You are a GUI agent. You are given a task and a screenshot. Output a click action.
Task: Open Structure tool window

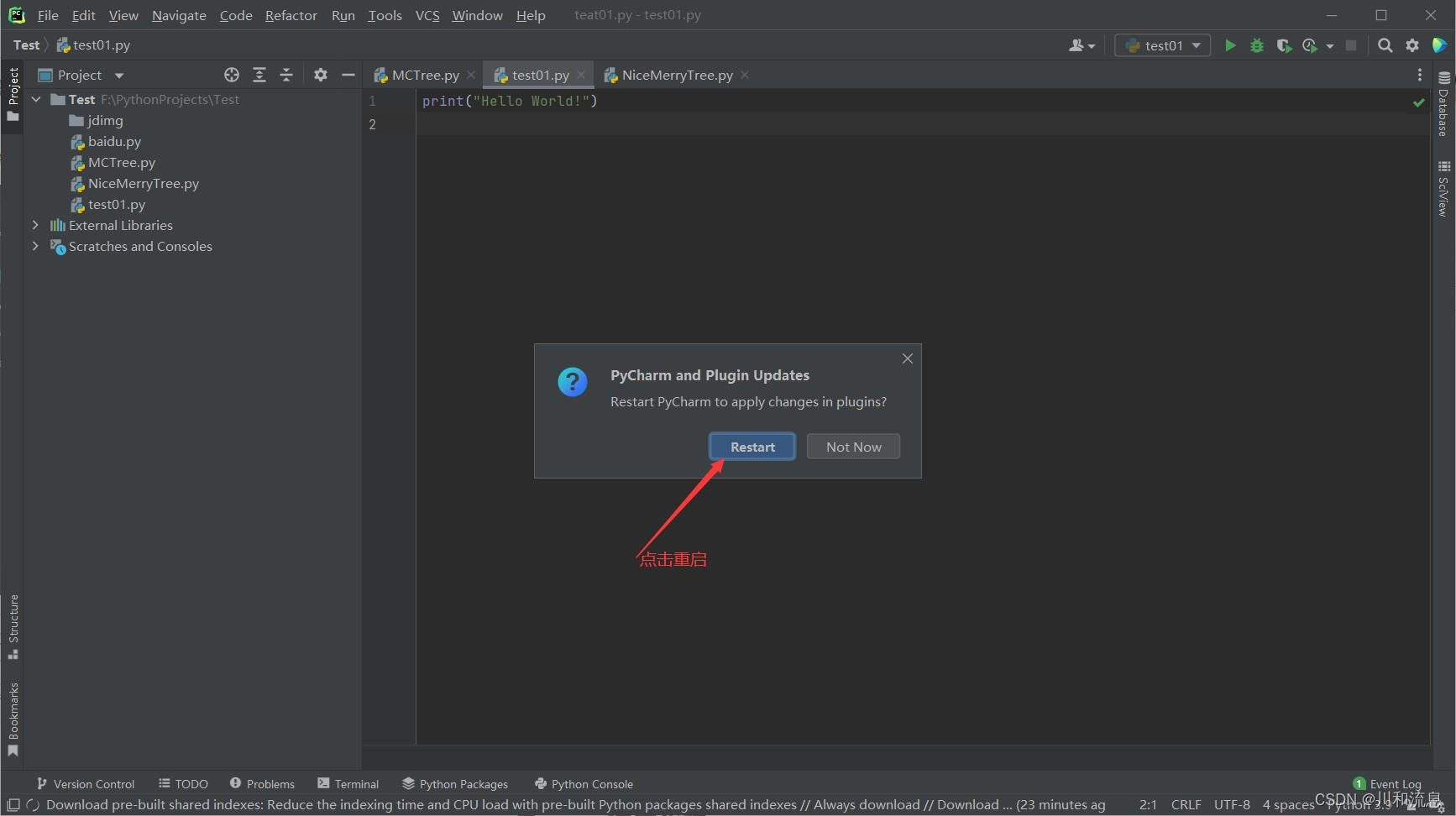tap(13, 626)
